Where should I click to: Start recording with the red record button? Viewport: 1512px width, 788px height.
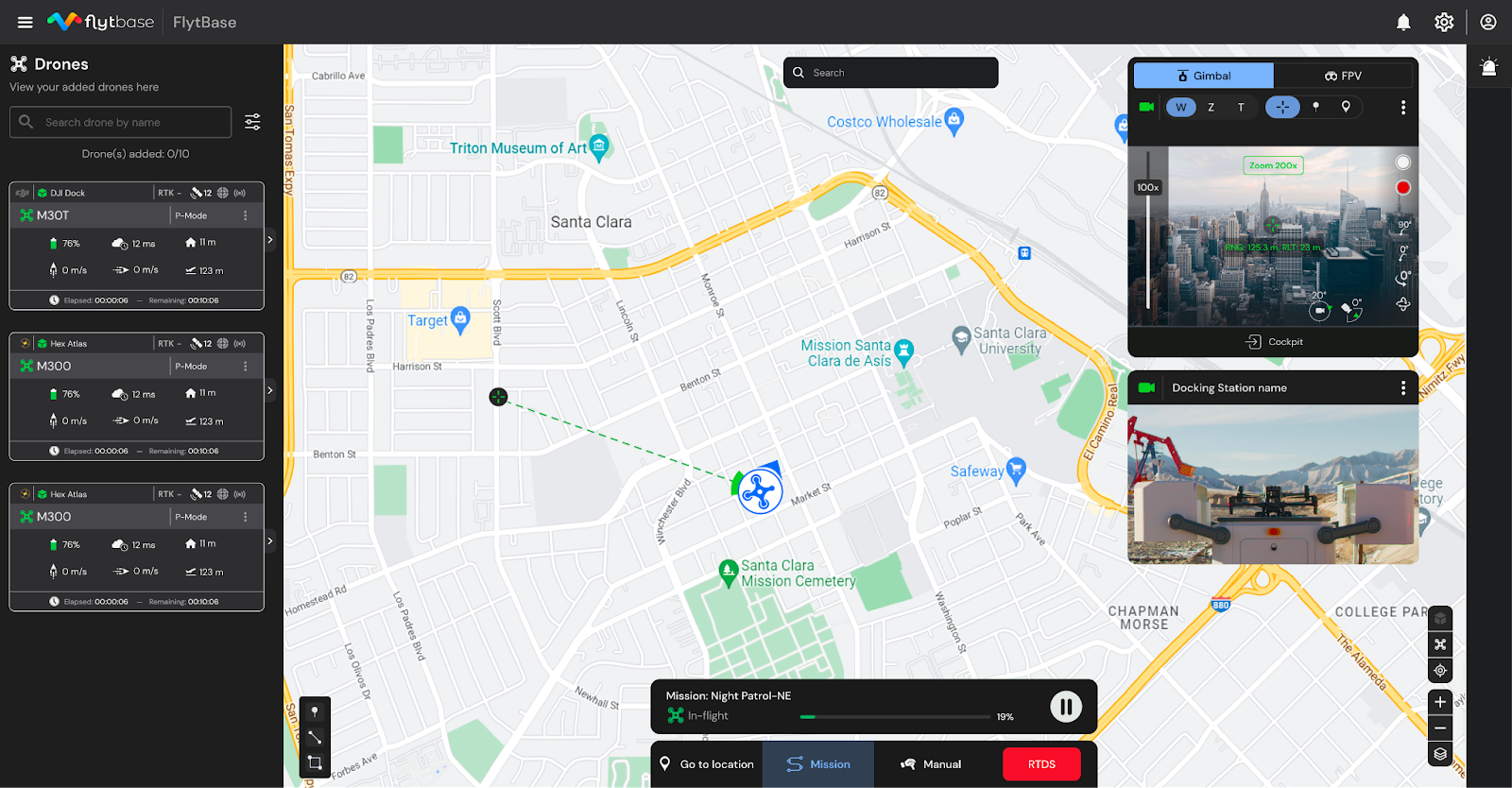[x=1403, y=187]
